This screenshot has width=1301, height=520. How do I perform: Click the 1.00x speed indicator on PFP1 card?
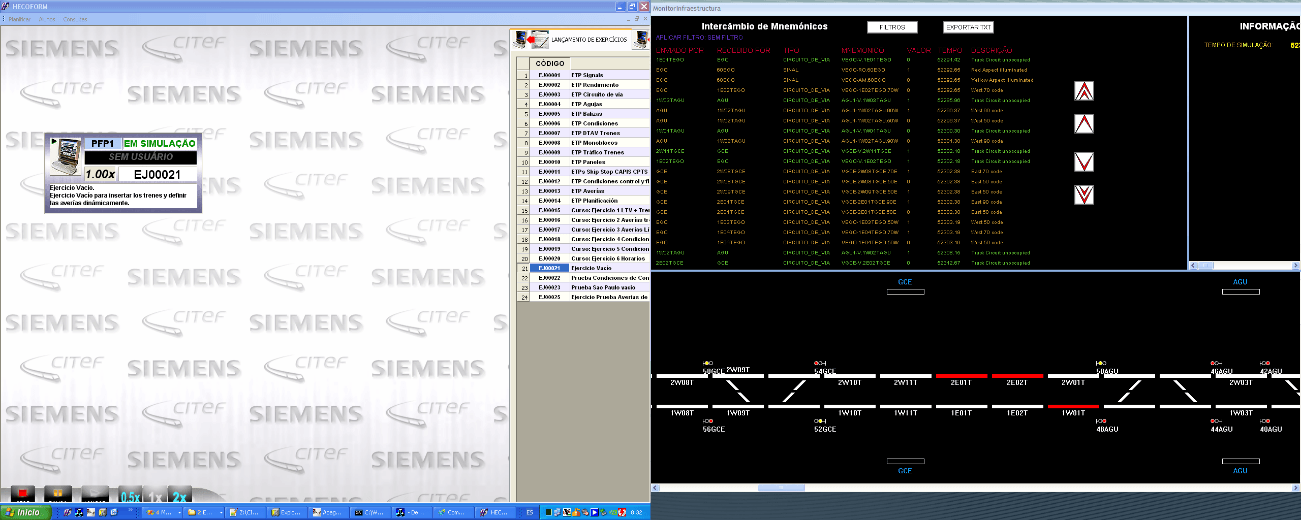pos(100,174)
